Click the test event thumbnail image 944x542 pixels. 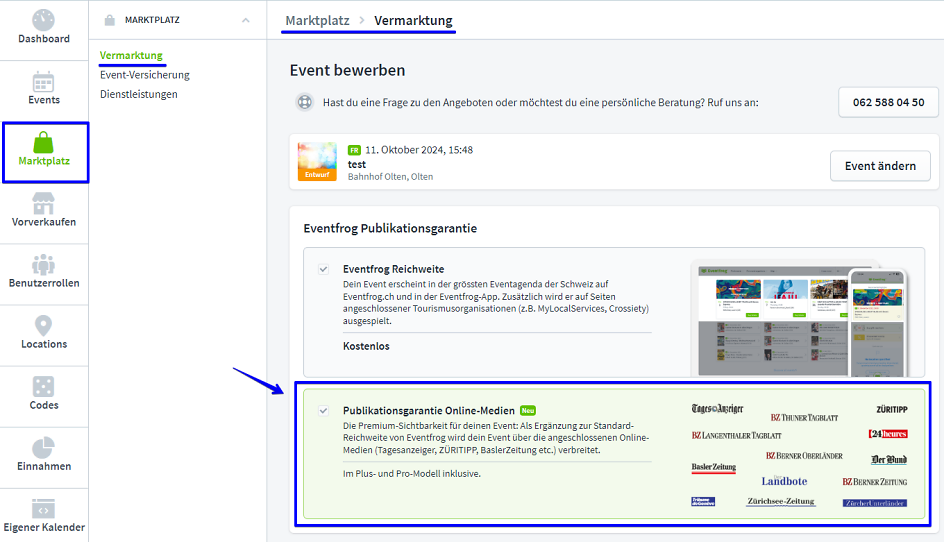[317, 162]
